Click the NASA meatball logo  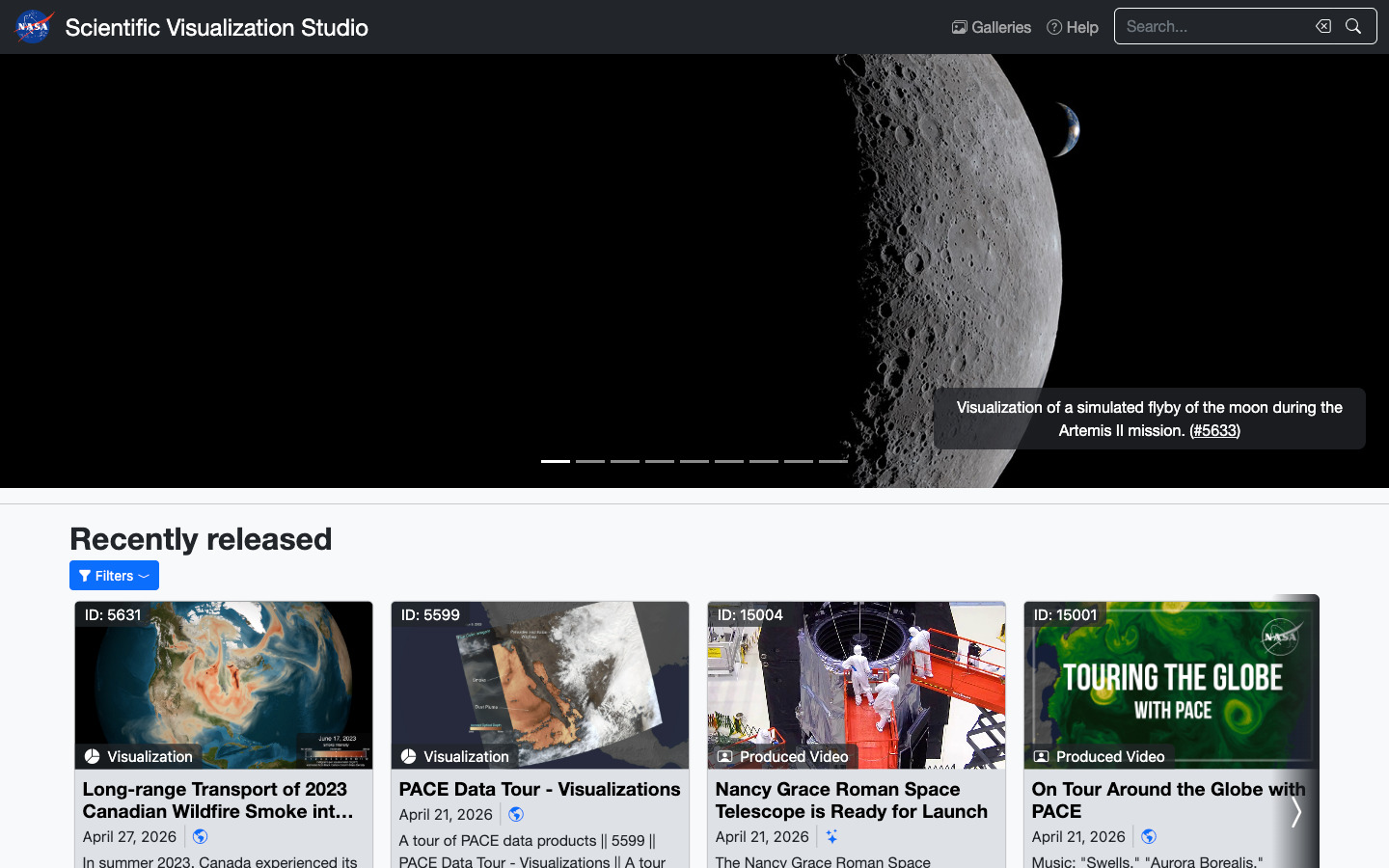click(x=34, y=27)
